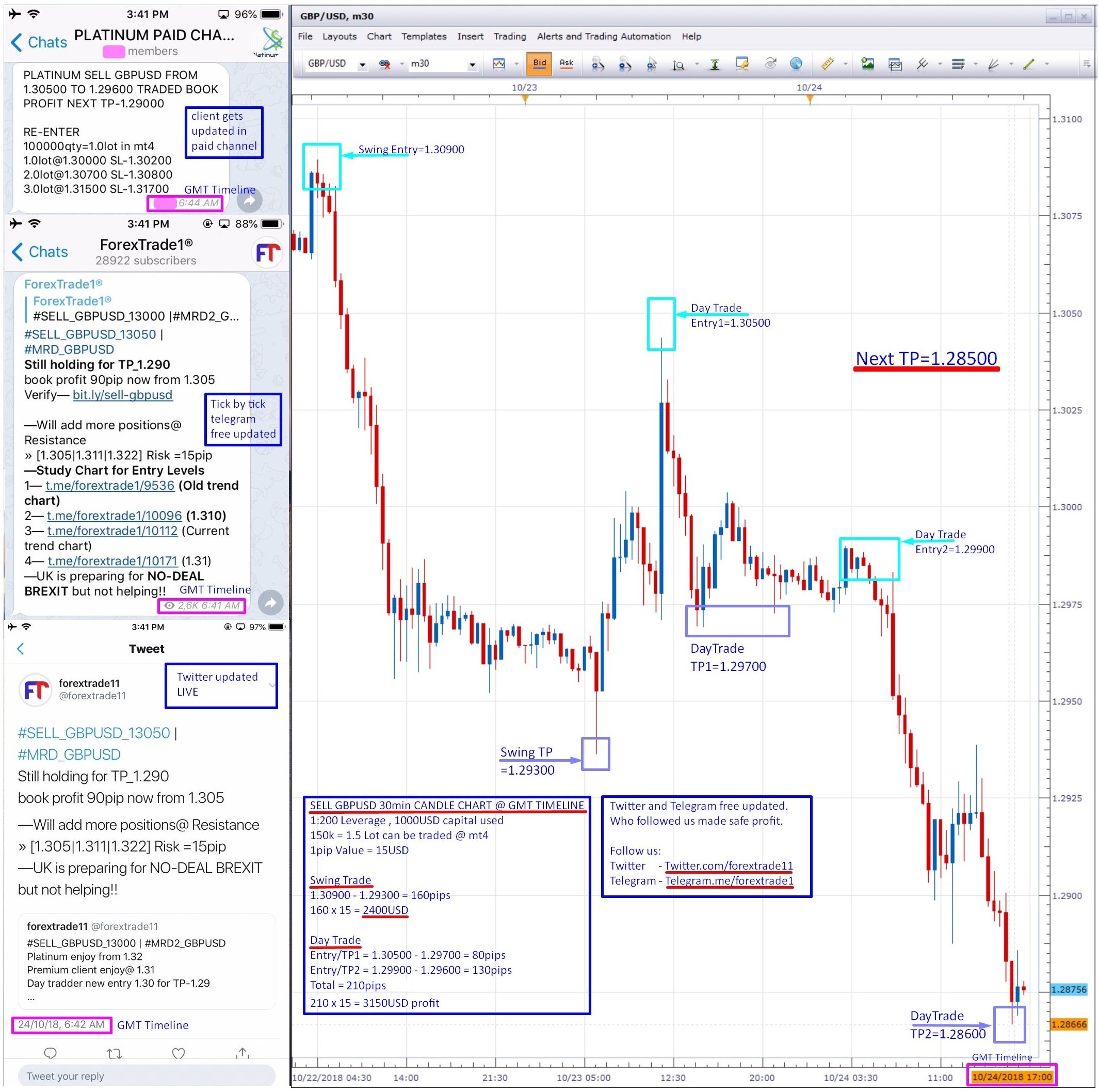The height and width of the screenshot is (1092, 1099).
Task: Click the chart snapshot window icon
Action: (895, 65)
